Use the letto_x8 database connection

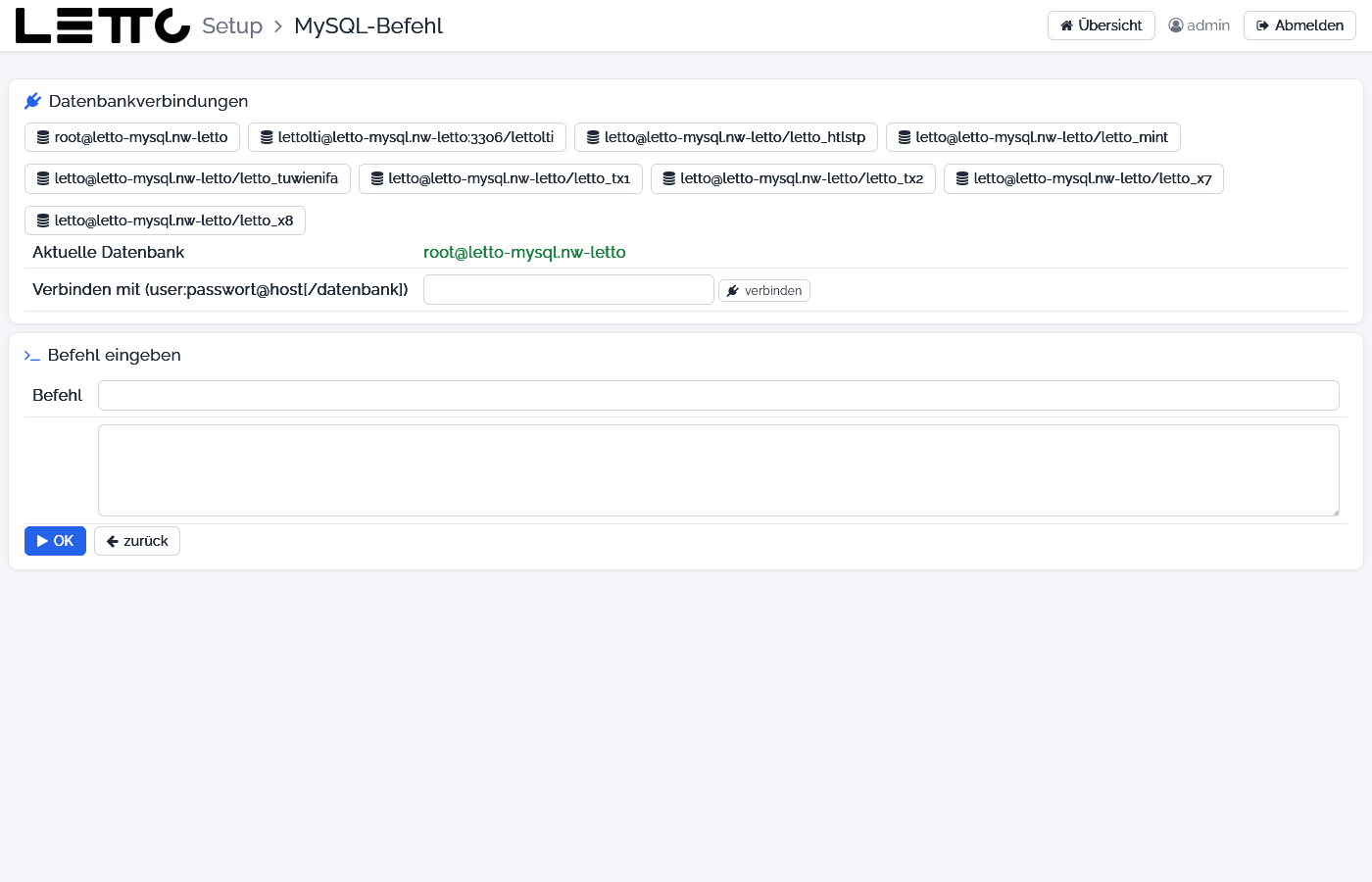point(165,220)
